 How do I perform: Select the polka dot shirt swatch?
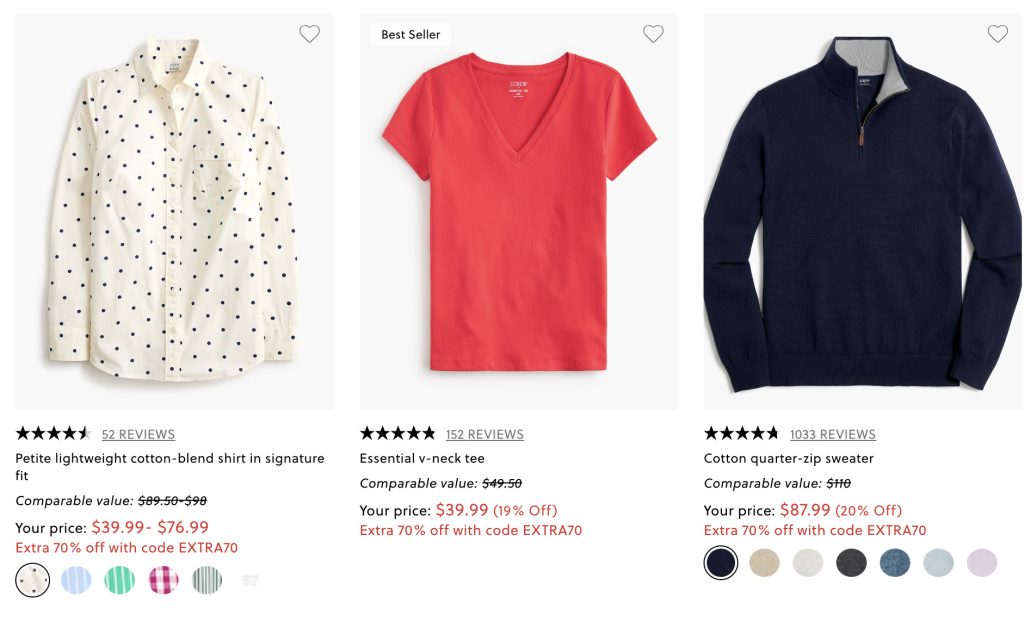pos(33,580)
